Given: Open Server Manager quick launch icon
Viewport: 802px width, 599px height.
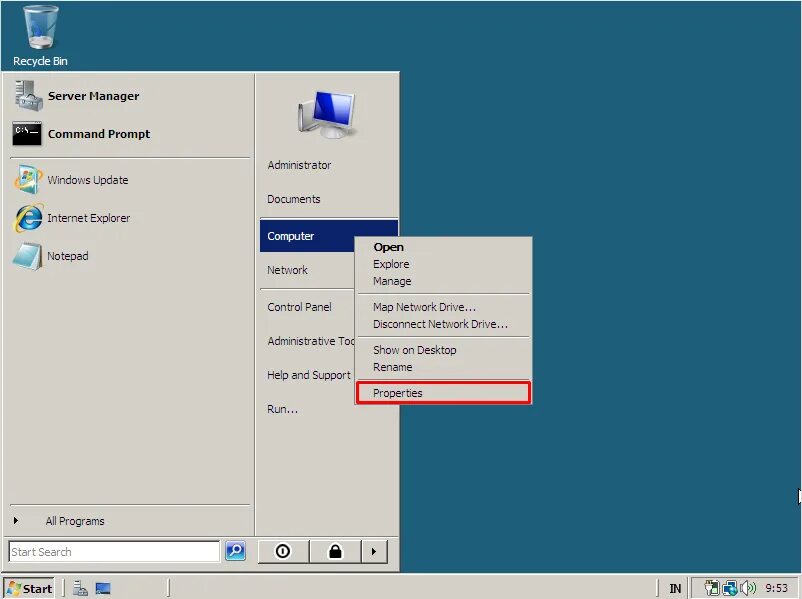Looking at the screenshot, I should 80,588.
